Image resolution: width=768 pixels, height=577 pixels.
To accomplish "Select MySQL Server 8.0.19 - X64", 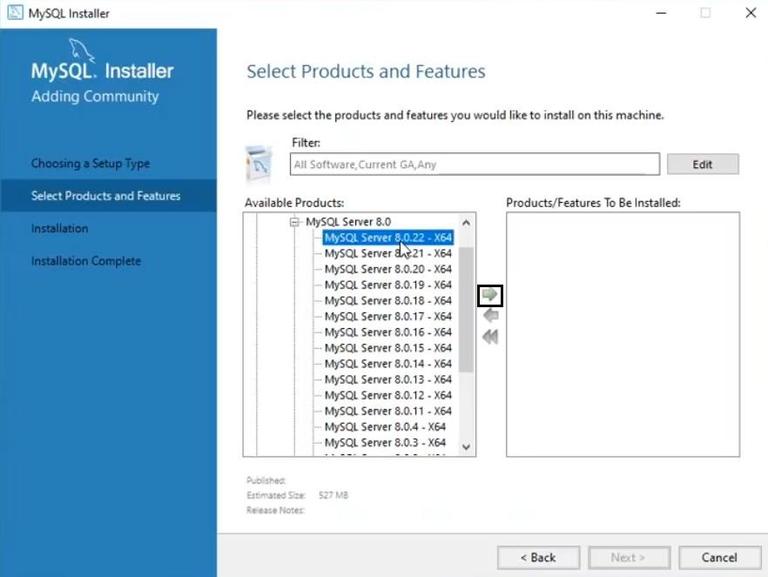I will 388,285.
